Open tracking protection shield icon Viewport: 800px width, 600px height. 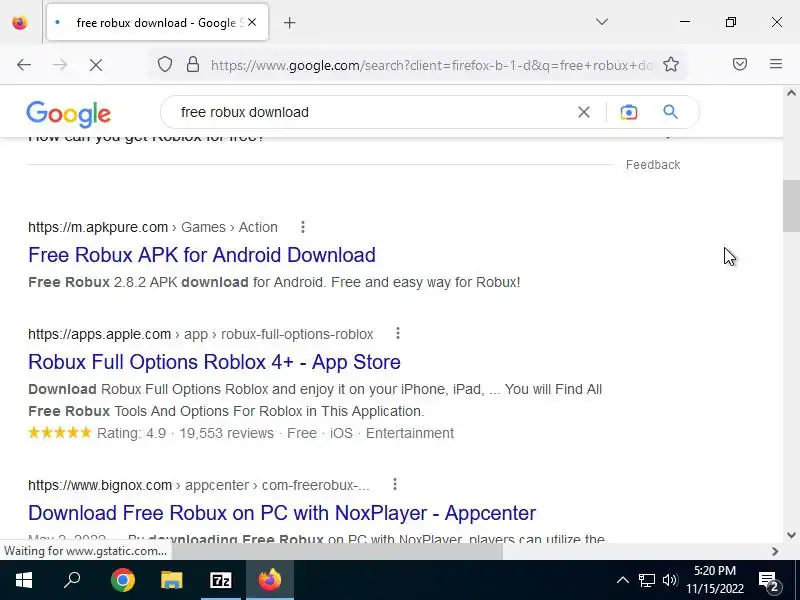[165, 65]
